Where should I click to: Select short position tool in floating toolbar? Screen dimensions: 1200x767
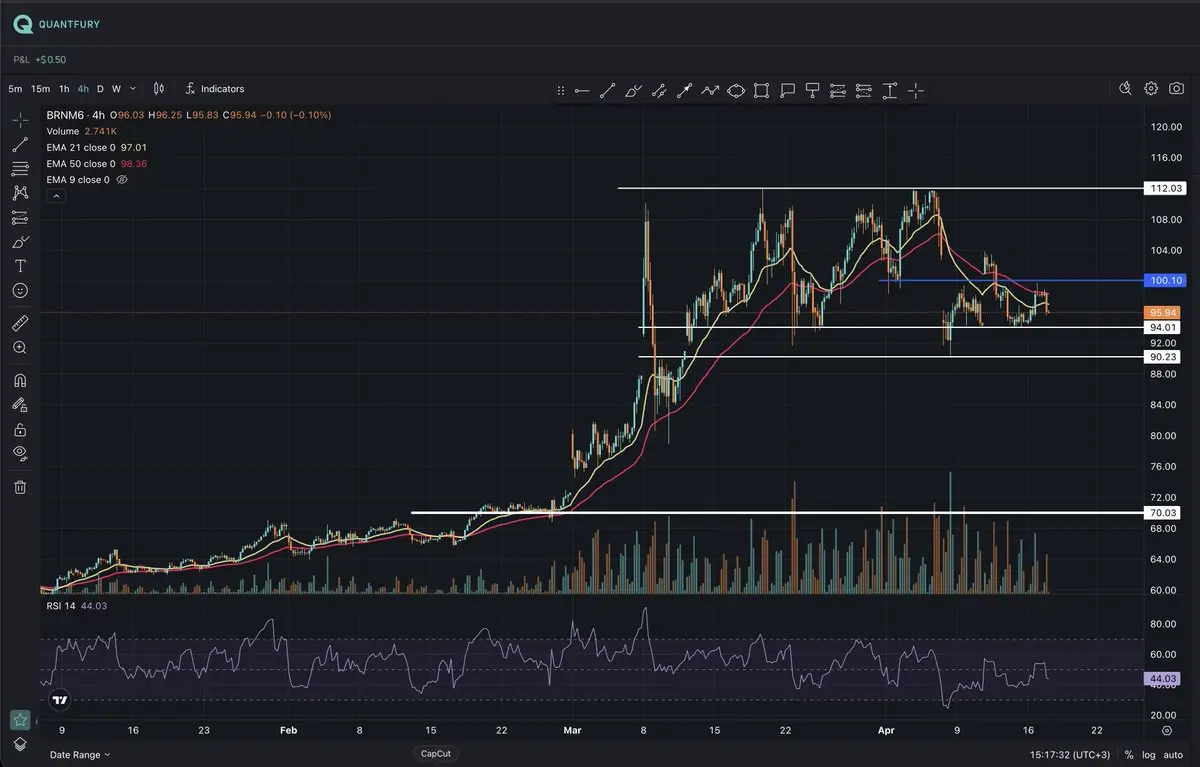click(x=865, y=90)
